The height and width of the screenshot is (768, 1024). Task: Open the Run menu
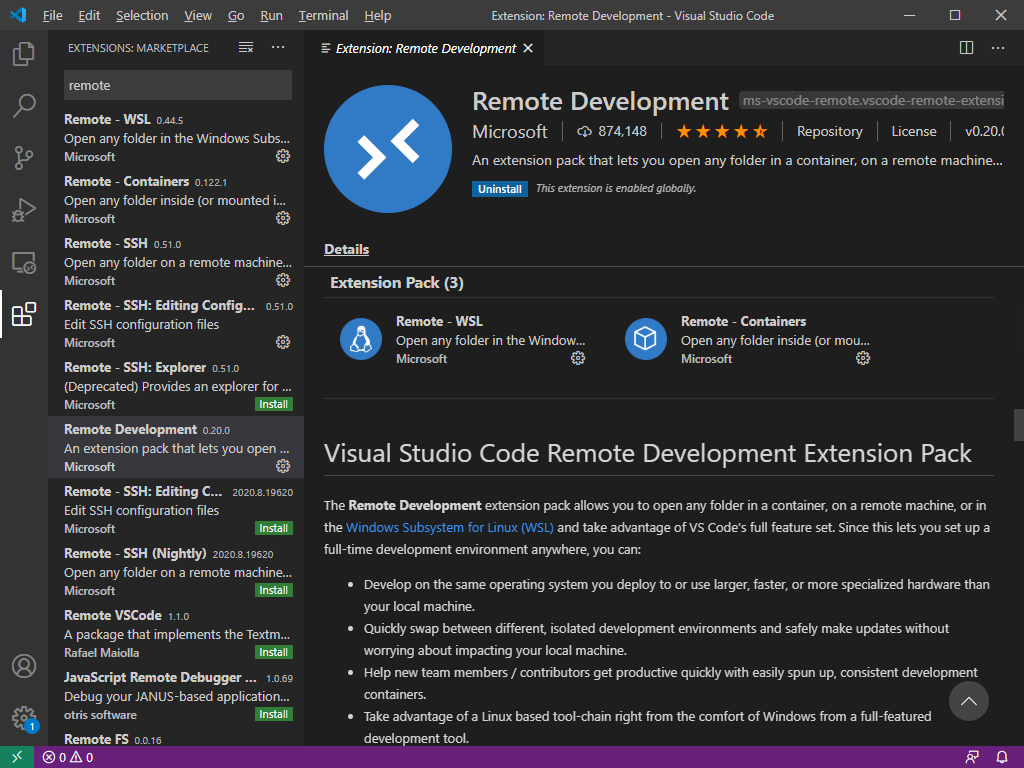pyautogui.click(x=271, y=15)
